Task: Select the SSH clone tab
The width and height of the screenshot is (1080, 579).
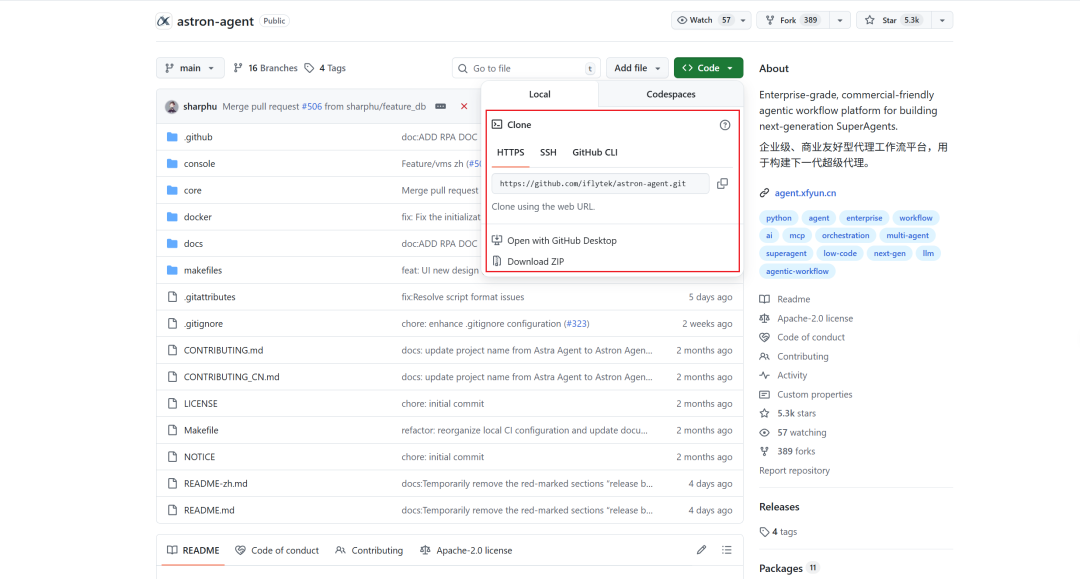Action: [x=548, y=152]
